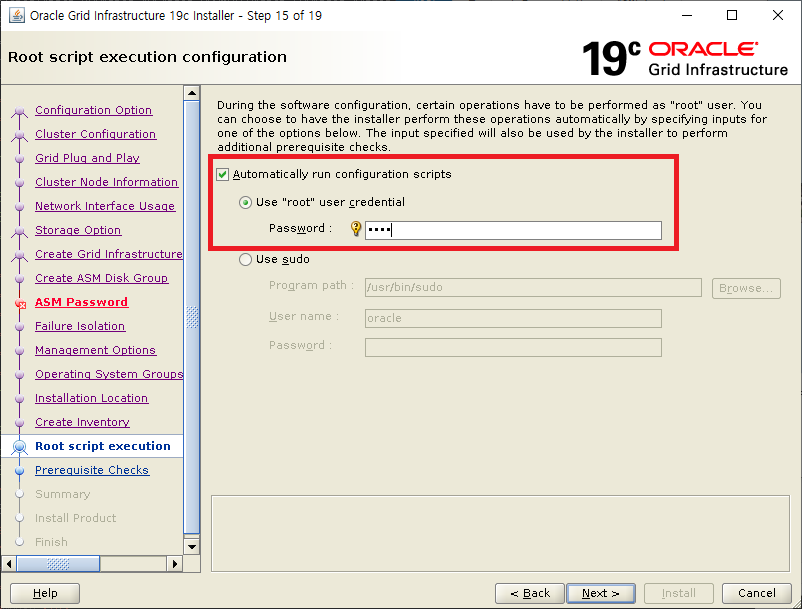This screenshot has height=609, width=802.
Task: Open Management Options step
Action: pyautogui.click(x=95, y=350)
